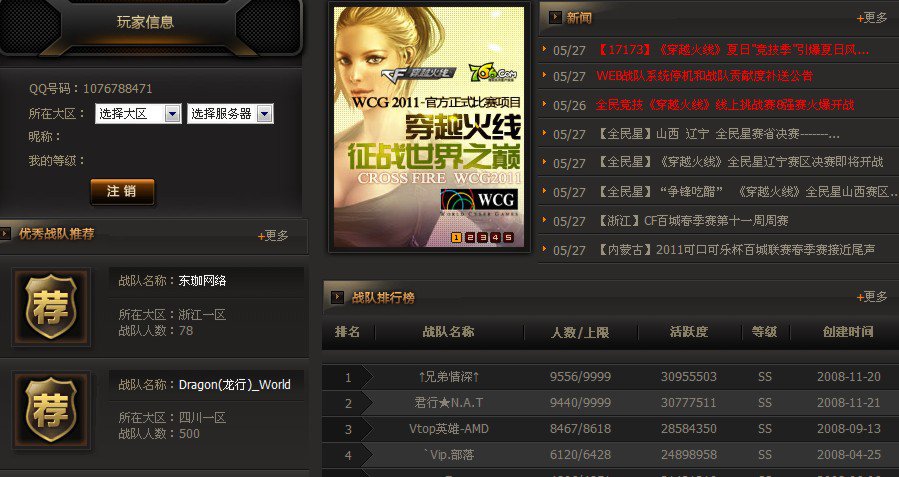Open the “争锋吃醋” 山西赛区 news link

click(747, 191)
